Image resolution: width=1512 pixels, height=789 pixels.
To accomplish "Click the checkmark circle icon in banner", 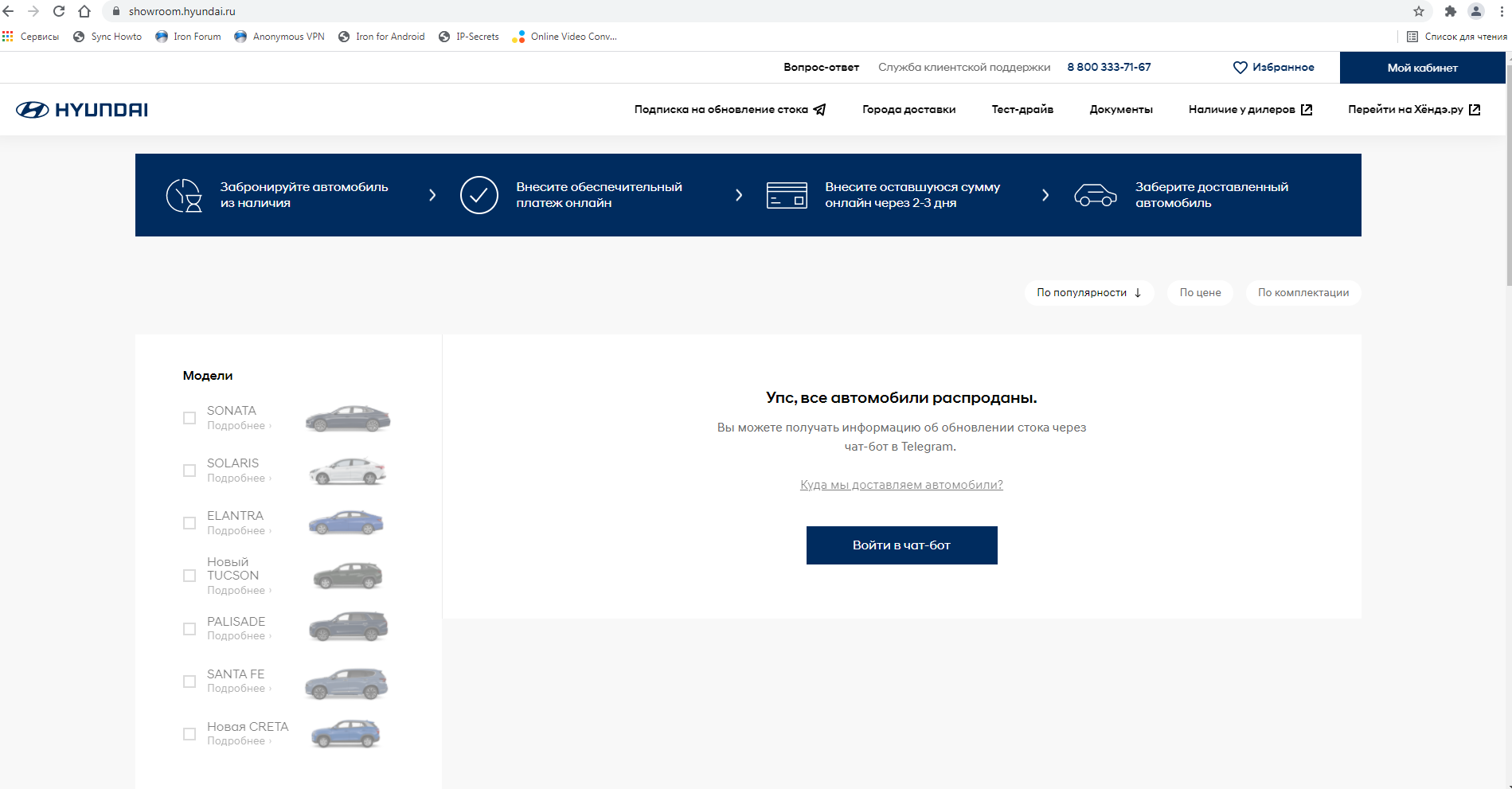I will click(x=479, y=195).
